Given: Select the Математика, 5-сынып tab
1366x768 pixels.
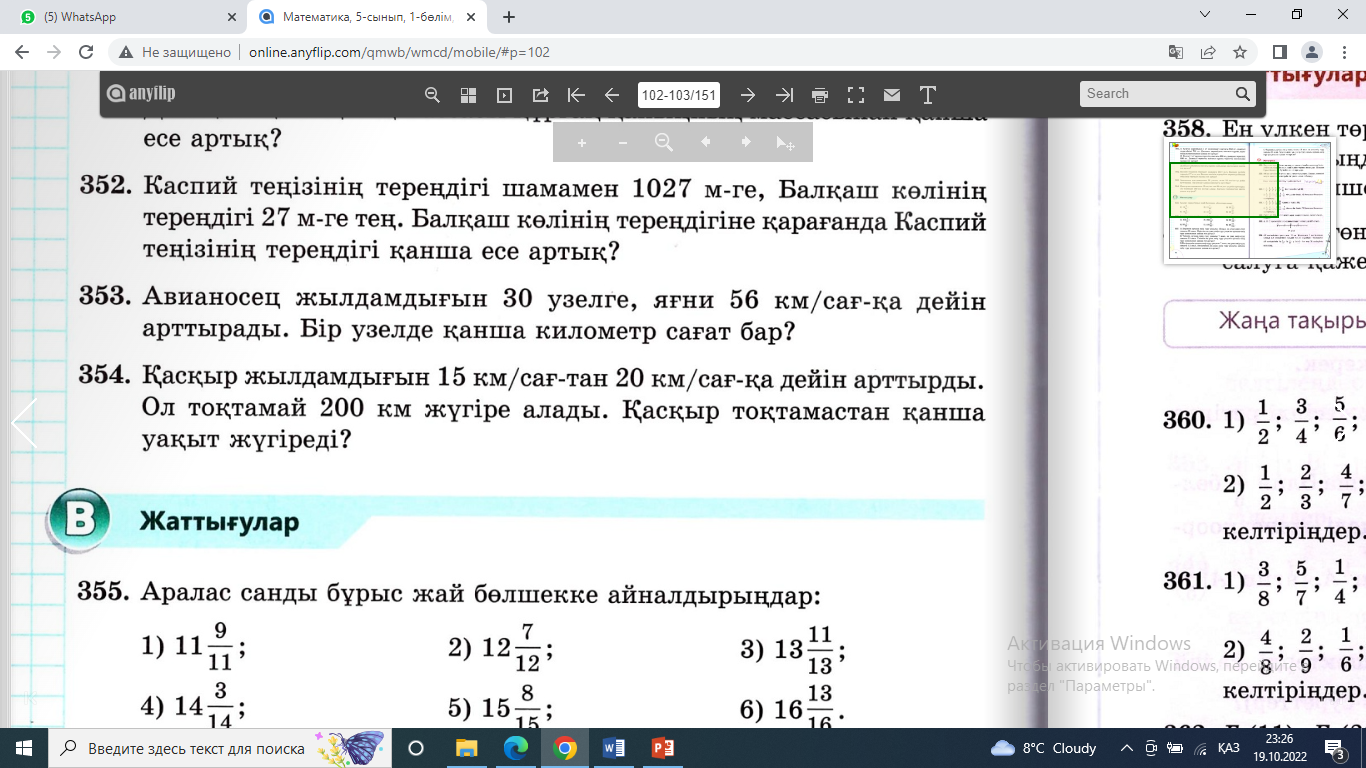Looking at the screenshot, I should tap(367, 17).
